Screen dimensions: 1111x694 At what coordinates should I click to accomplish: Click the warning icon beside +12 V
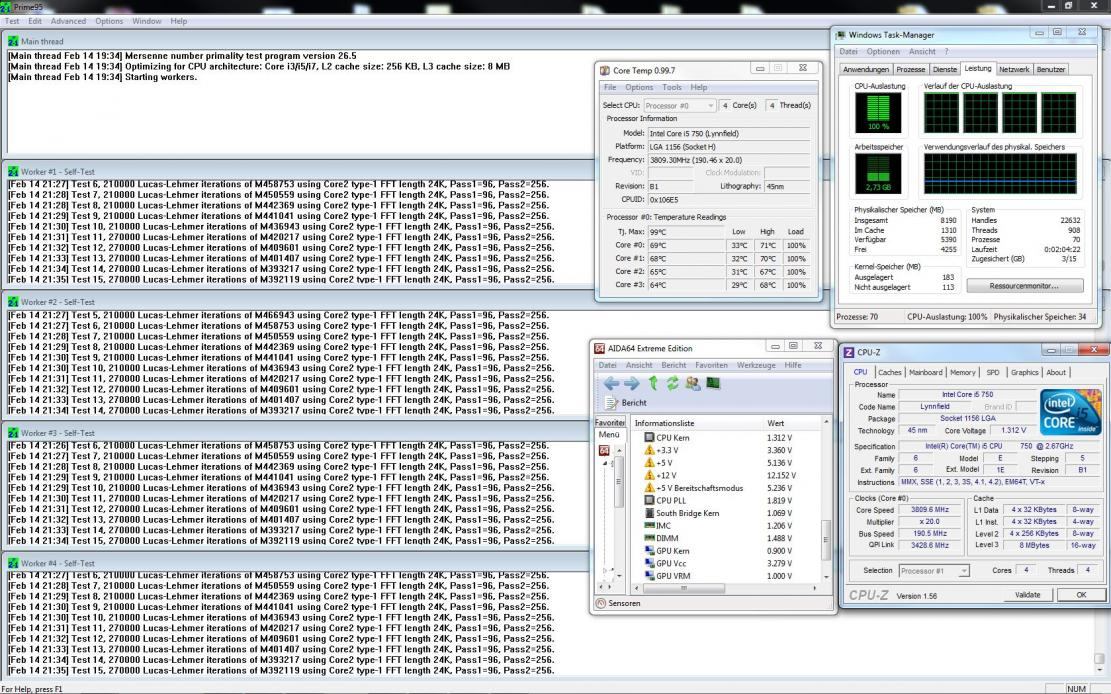(648, 475)
